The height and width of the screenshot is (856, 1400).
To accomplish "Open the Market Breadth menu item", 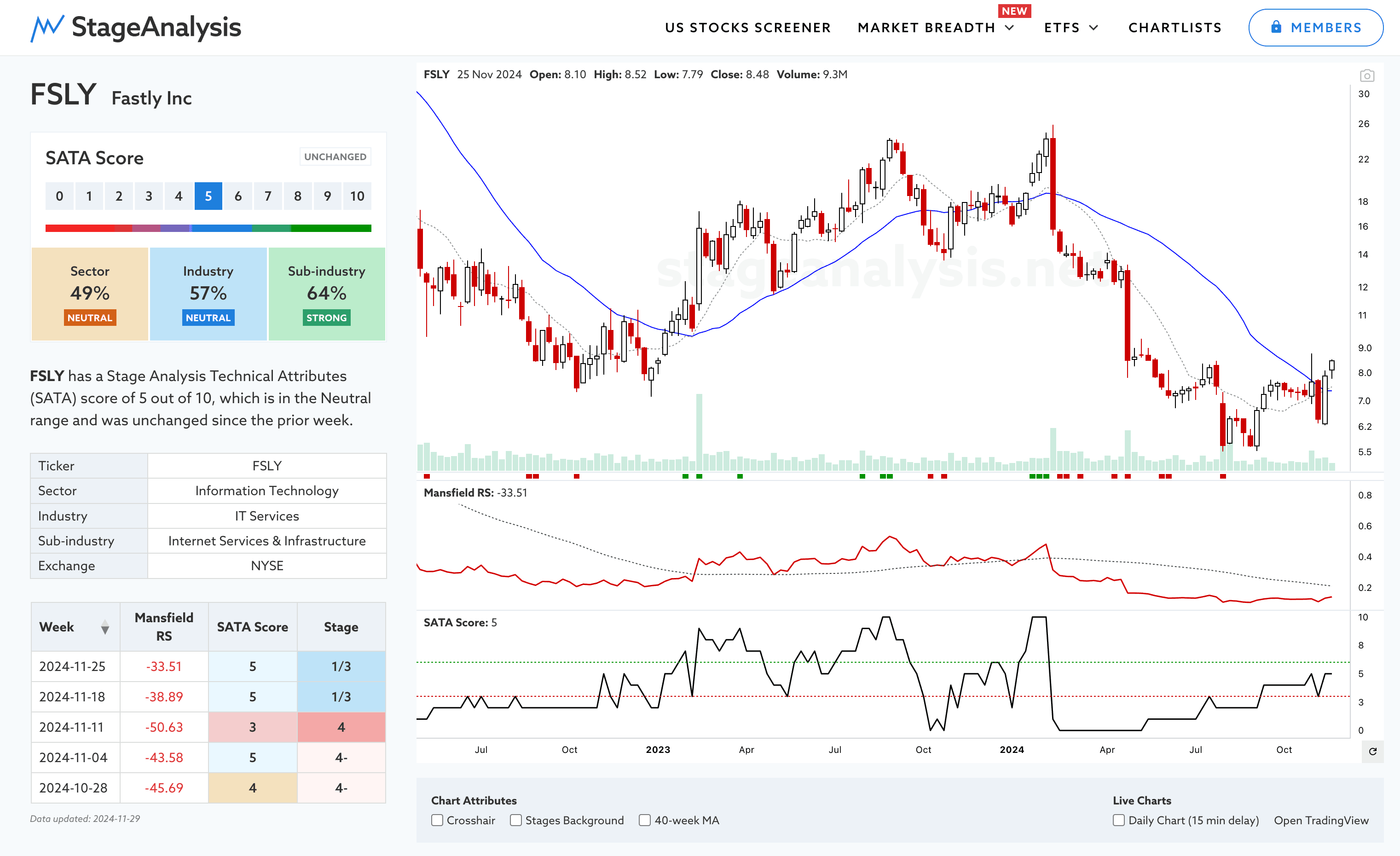I will [x=926, y=27].
